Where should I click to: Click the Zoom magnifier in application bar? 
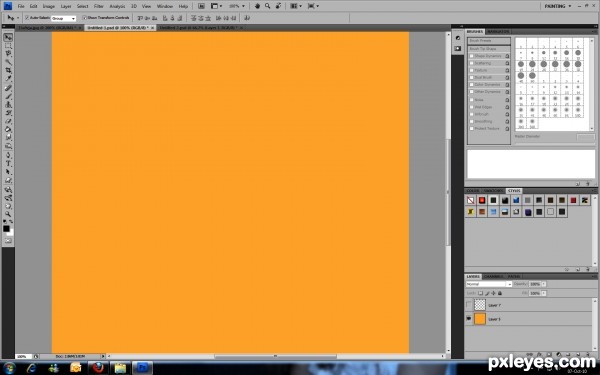267,6
